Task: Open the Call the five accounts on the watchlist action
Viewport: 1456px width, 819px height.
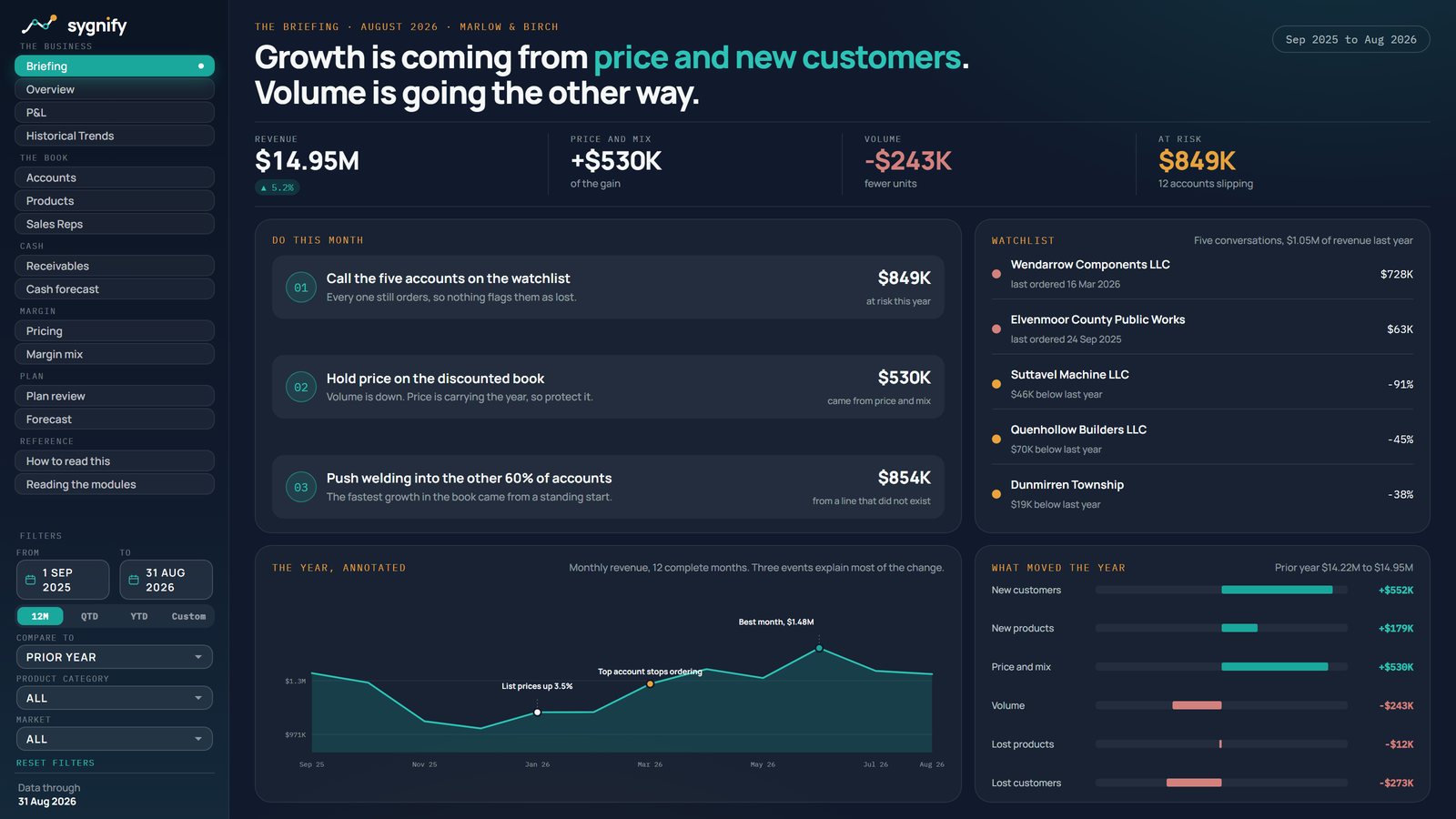Action: (608, 288)
